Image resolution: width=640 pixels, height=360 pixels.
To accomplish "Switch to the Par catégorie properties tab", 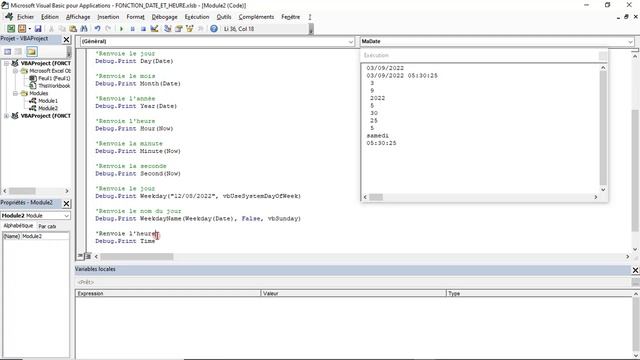I will pos(47,226).
